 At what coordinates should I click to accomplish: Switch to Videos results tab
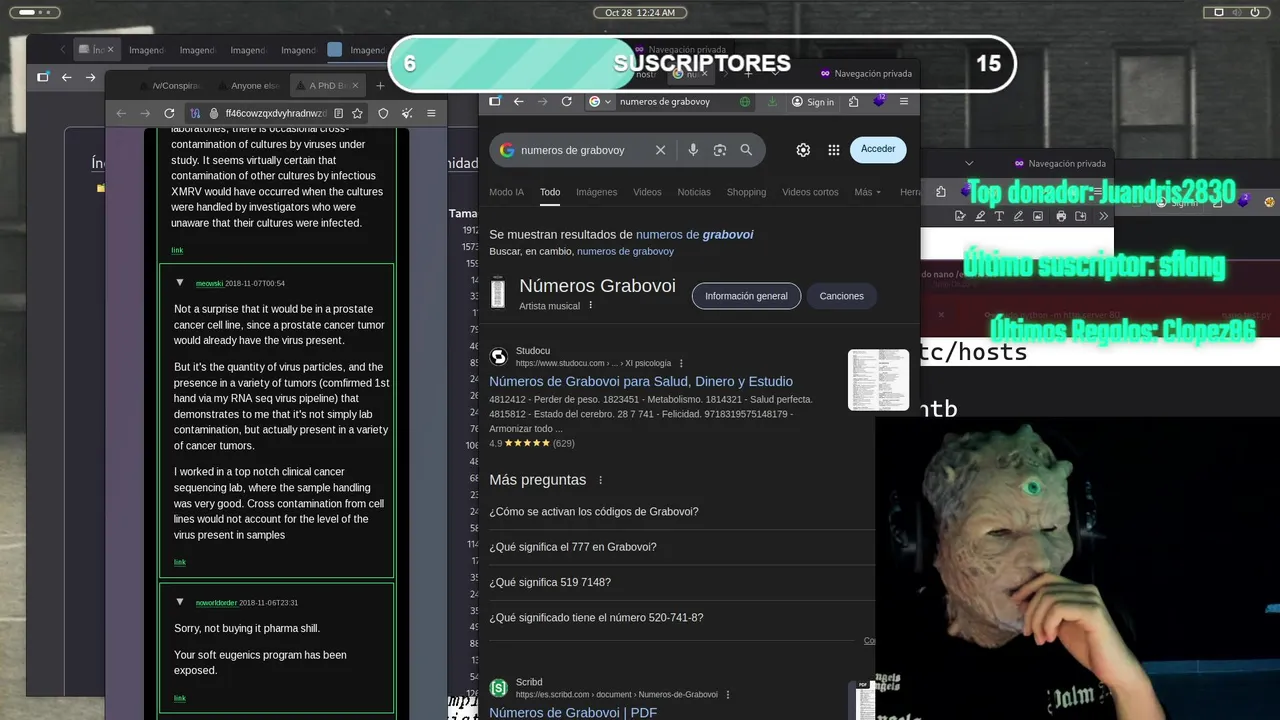tap(647, 192)
